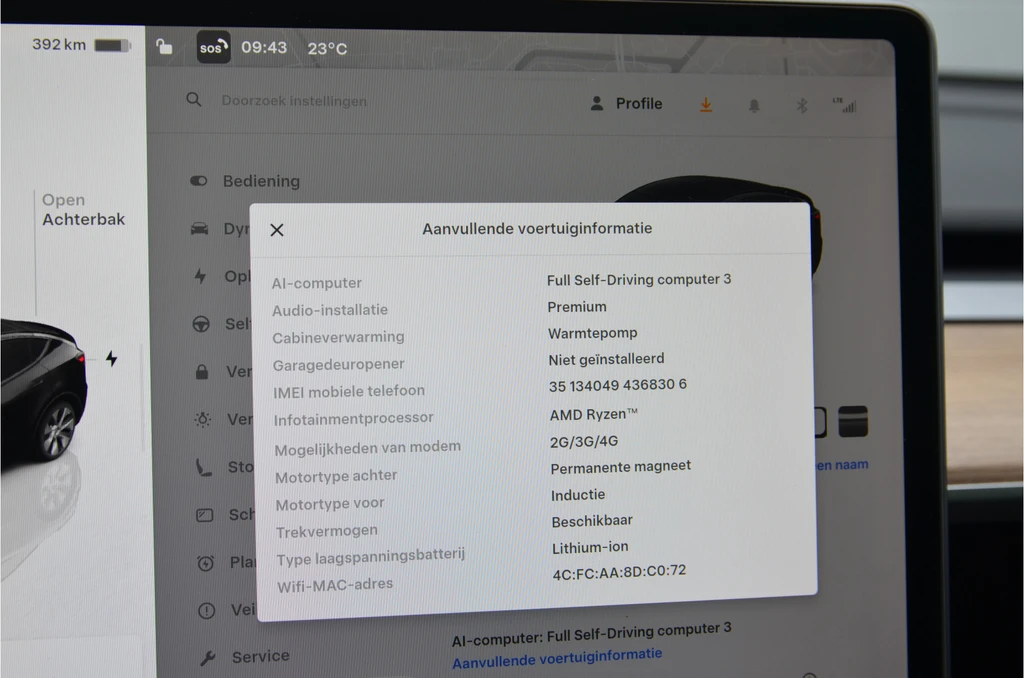Select the AMD Ryzen infotainment value
The height and width of the screenshot is (678, 1024).
point(594,414)
